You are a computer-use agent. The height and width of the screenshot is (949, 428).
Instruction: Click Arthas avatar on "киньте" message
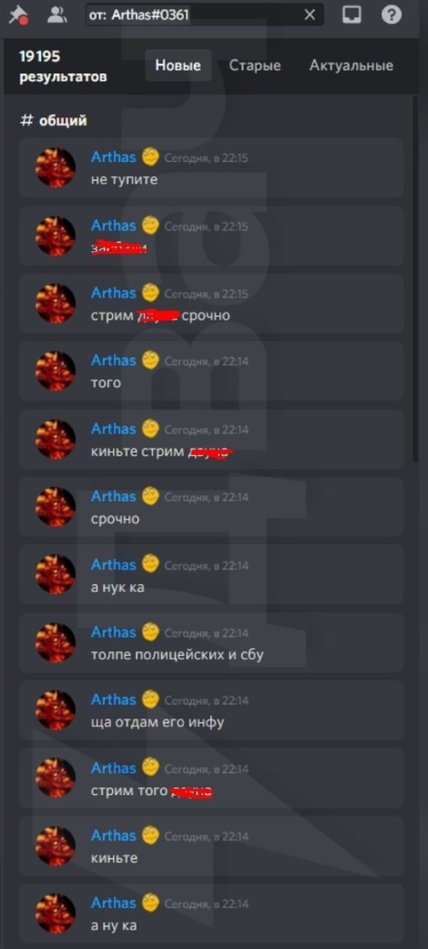coord(56,846)
